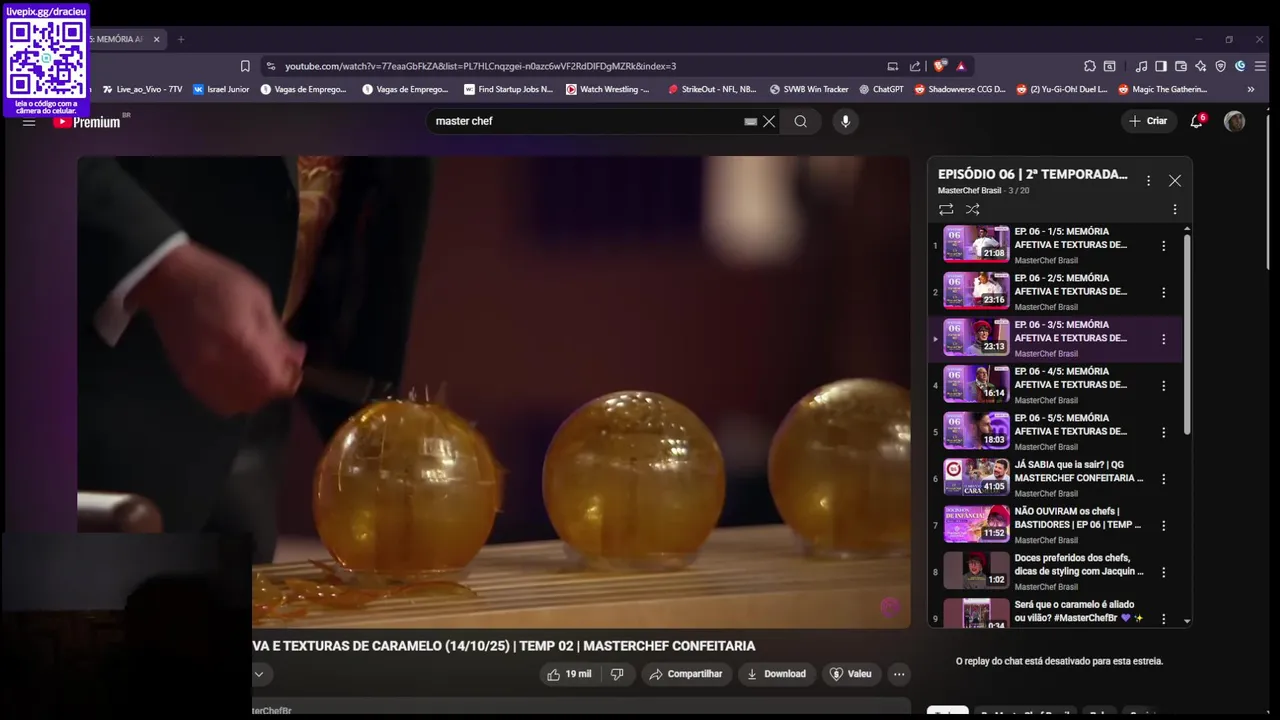This screenshot has width=1280, height=720.
Task: Open the Brave Shields lion icon
Action: 939,66
